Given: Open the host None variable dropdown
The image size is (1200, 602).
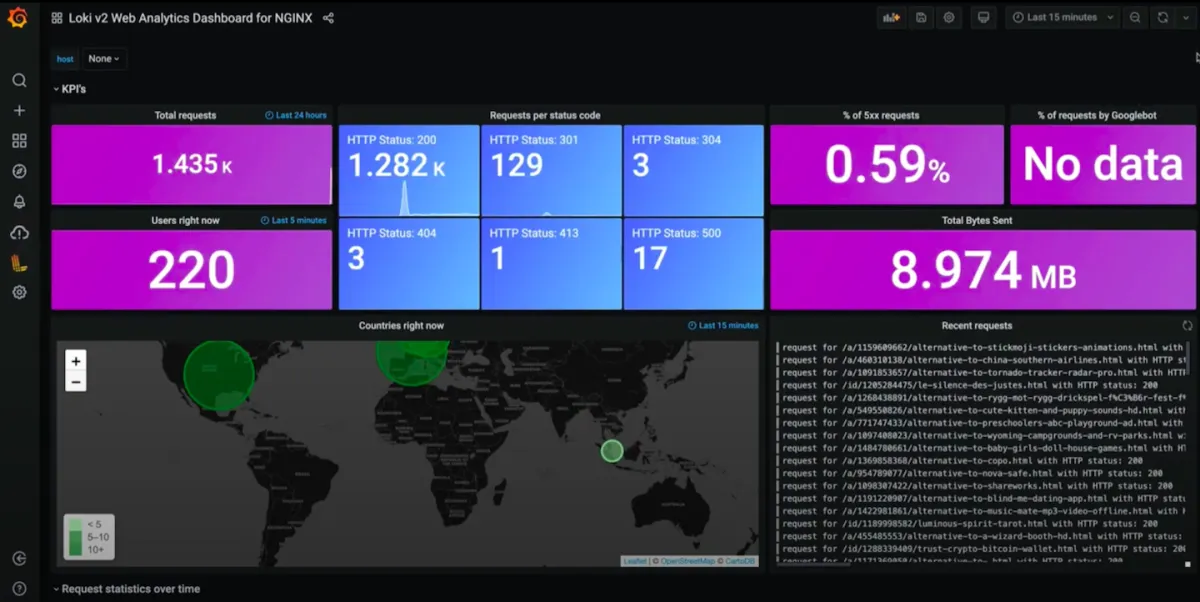Looking at the screenshot, I should [104, 59].
